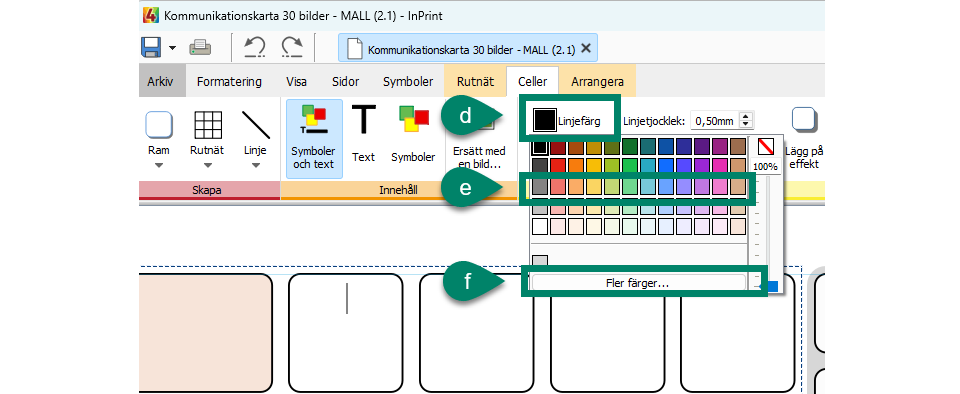960x394 pixels.
Task: Select the Linje line tool icon
Action: click(x=255, y=125)
